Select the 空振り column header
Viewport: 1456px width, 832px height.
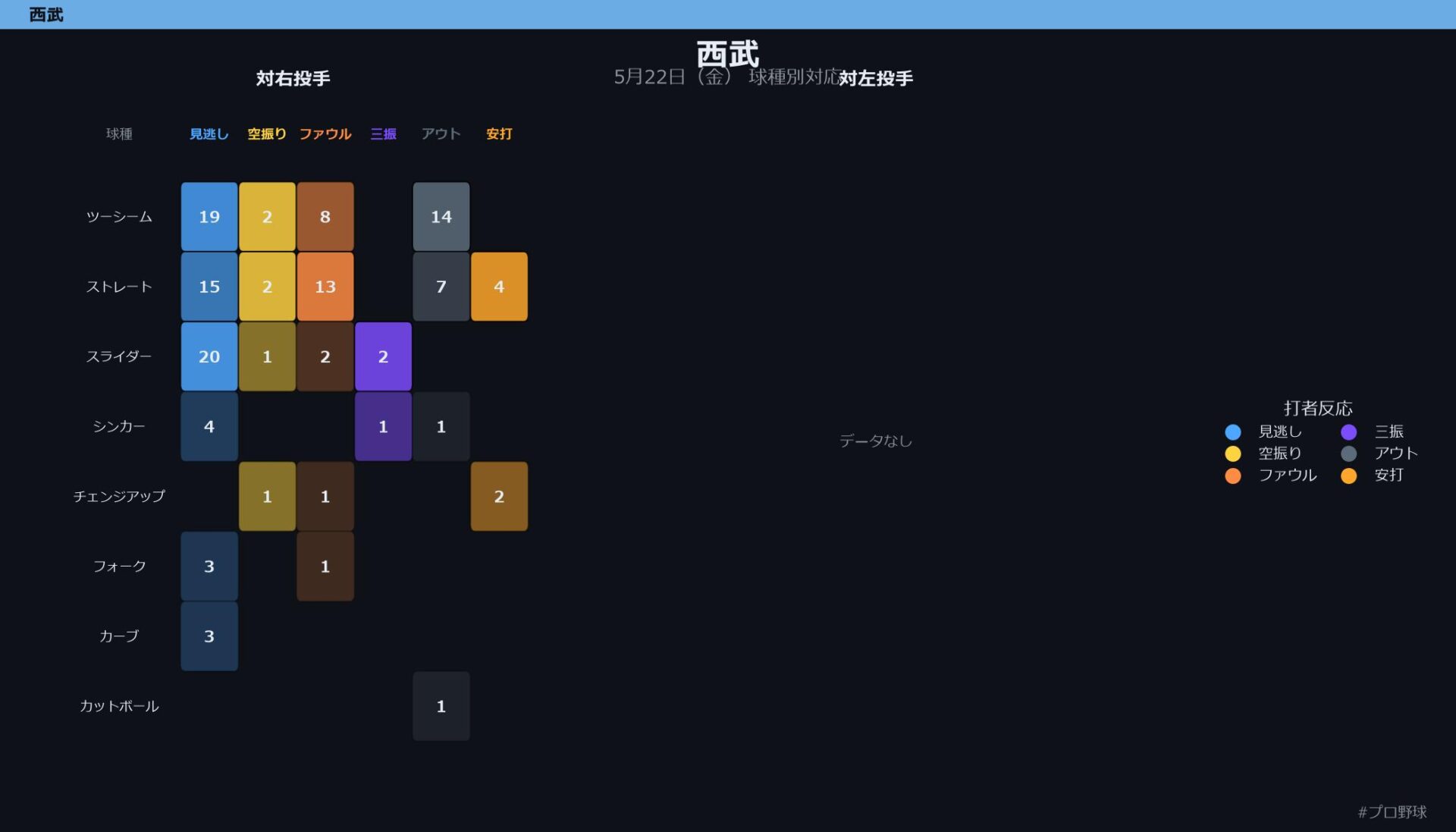[267, 134]
